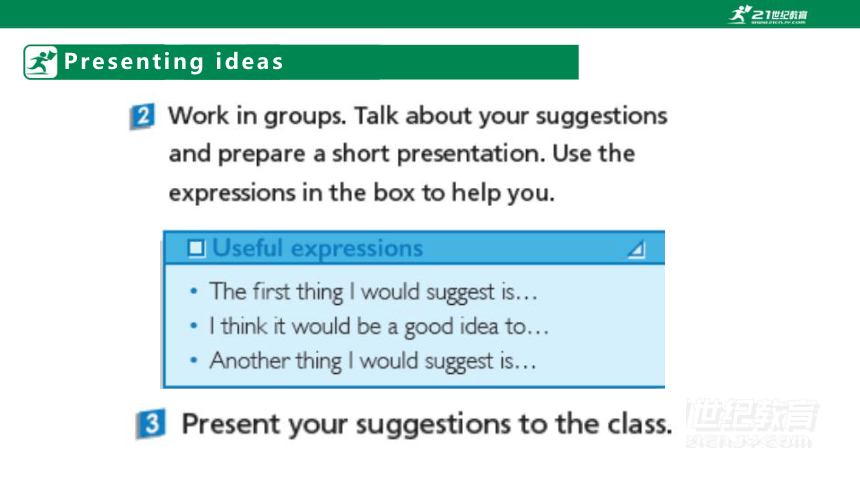The width and height of the screenshot is (860, 484).
Task: Click the triangle icon in Useful expressions header
Action: (x=636, y=249)
